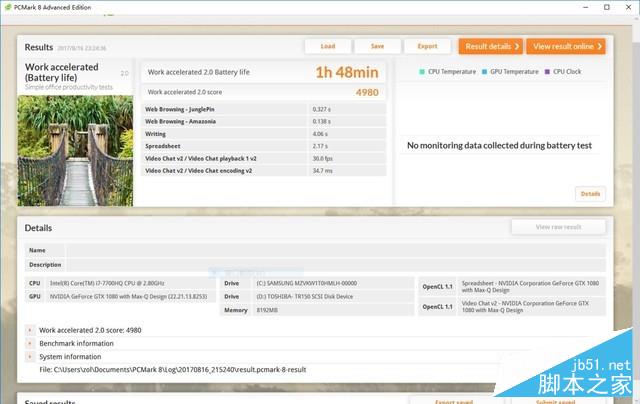Select Web Browsing - JunglePin row
This screenshot has width=640, height=404.
[x=264, y=109]
